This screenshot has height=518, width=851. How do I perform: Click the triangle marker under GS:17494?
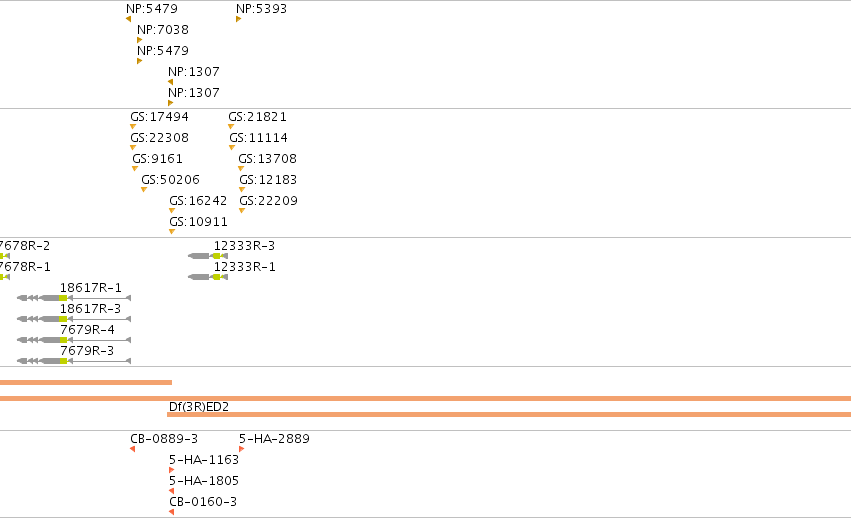click(x=133, y=127)
